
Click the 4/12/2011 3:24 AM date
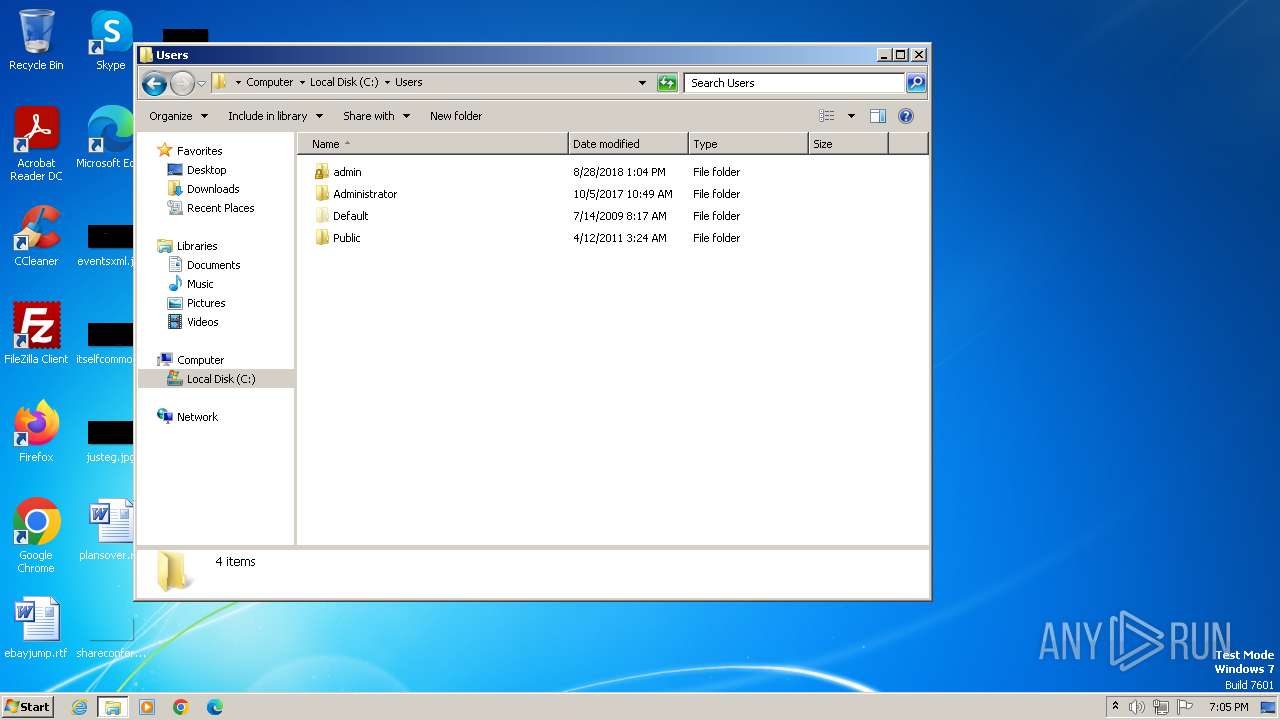619,238
